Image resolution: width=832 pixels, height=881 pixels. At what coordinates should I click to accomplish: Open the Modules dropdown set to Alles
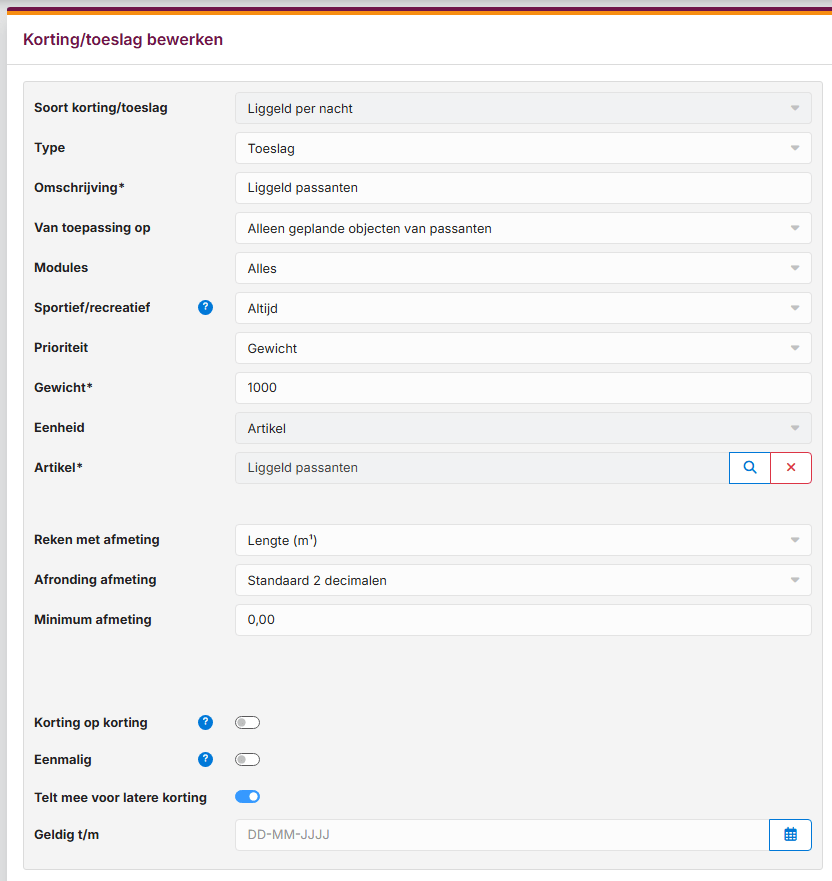tap(522, 268)
